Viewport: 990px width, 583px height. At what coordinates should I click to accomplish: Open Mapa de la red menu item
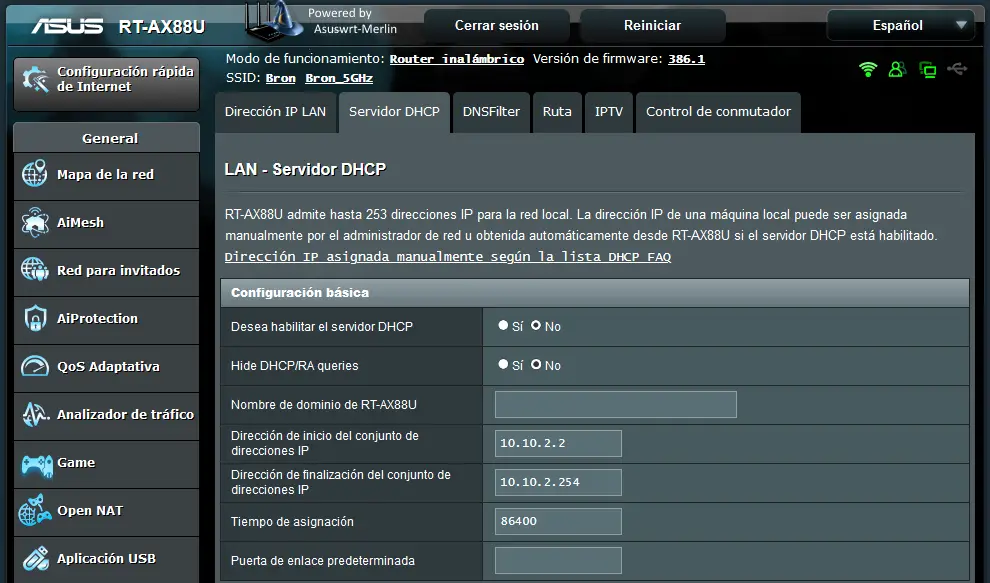point(105,174)
